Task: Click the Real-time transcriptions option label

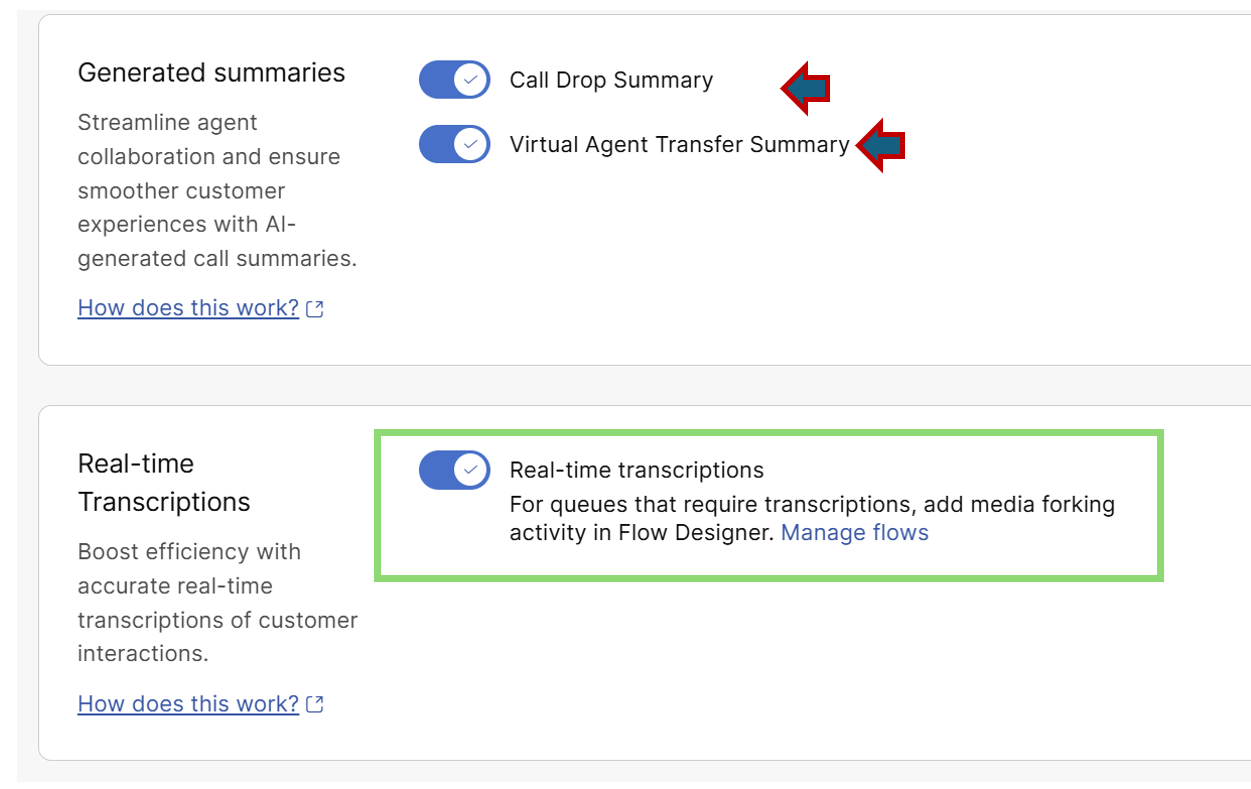Action: pos(636,470)
